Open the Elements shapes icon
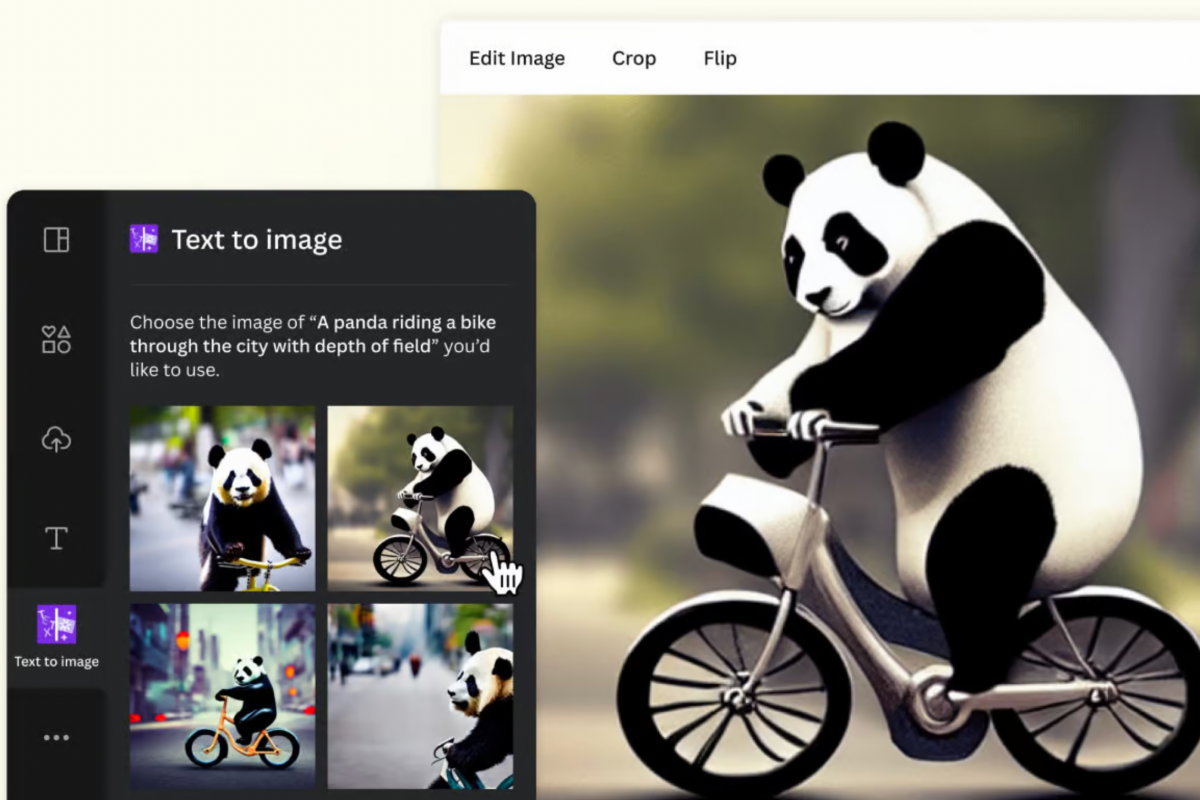Screen dimensions: 1200x800 (x=56, y=339)
